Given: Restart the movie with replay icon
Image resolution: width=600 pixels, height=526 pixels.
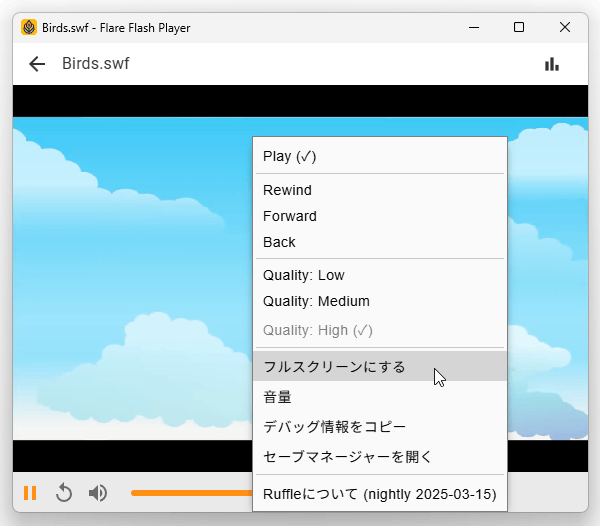Looking at the screenshot, I should 64,493.
